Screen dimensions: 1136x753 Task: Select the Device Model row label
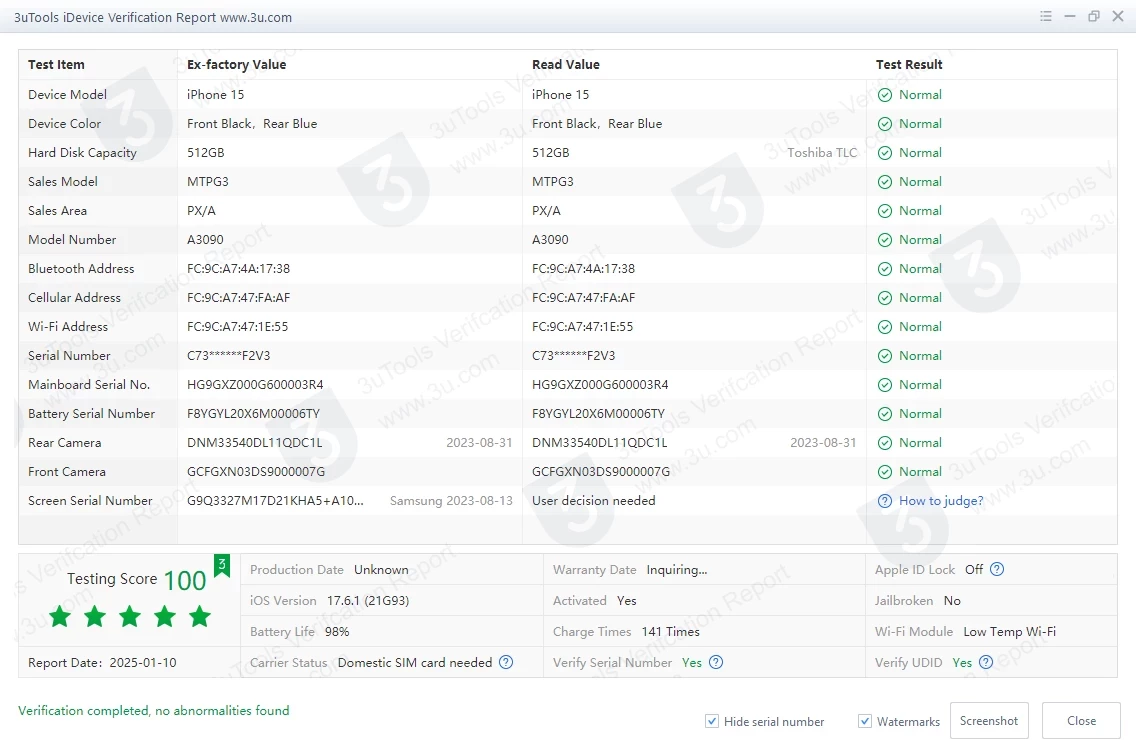67,95
